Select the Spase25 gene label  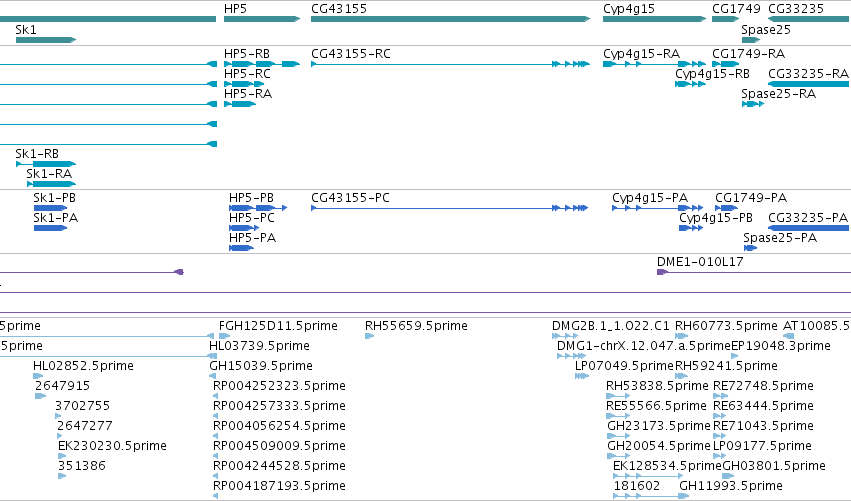[x=766, y=30]
